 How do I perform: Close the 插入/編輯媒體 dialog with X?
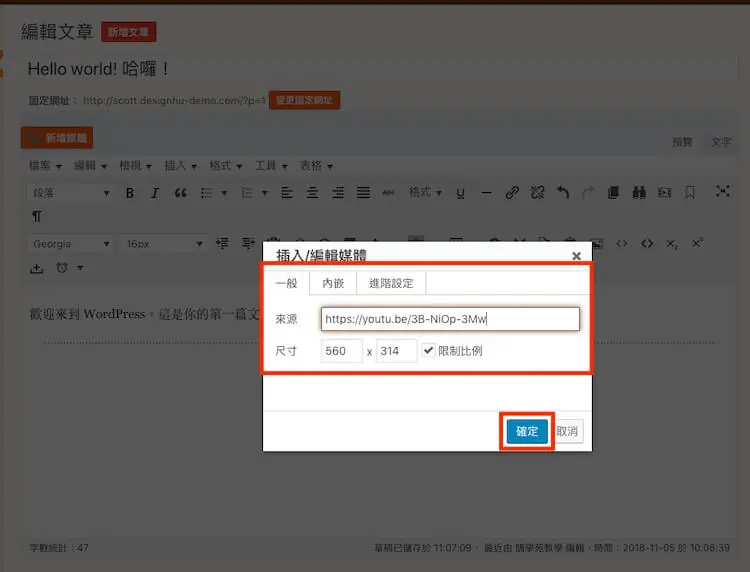(x=576, y=256)
